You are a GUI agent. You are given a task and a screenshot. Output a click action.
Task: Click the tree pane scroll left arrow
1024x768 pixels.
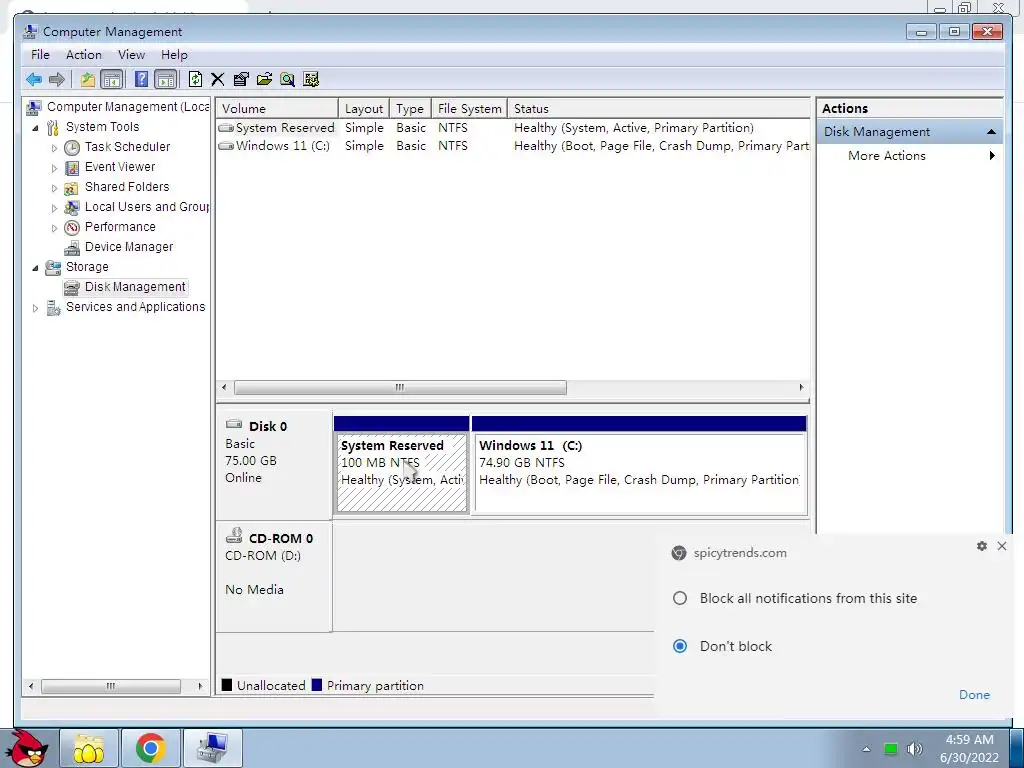[x=31, y=686]
